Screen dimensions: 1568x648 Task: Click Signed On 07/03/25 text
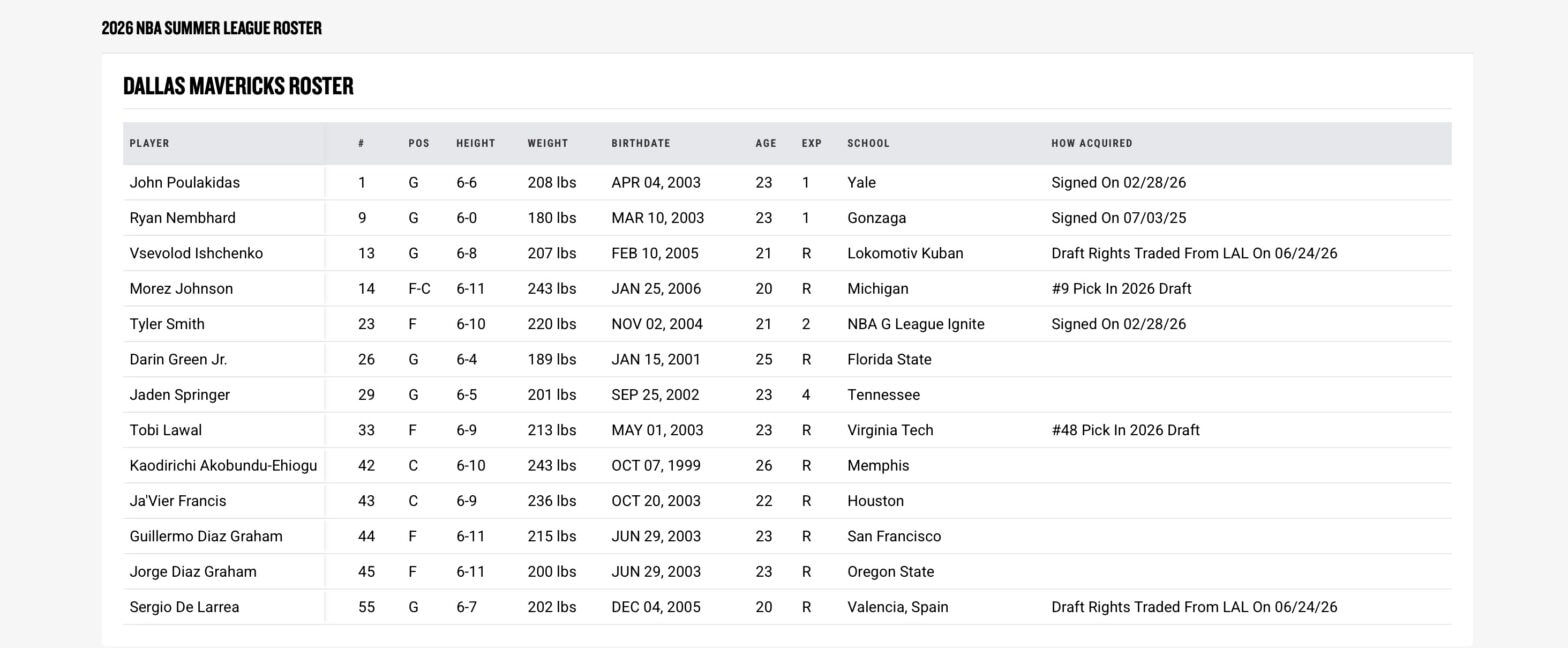(1119, 218)
